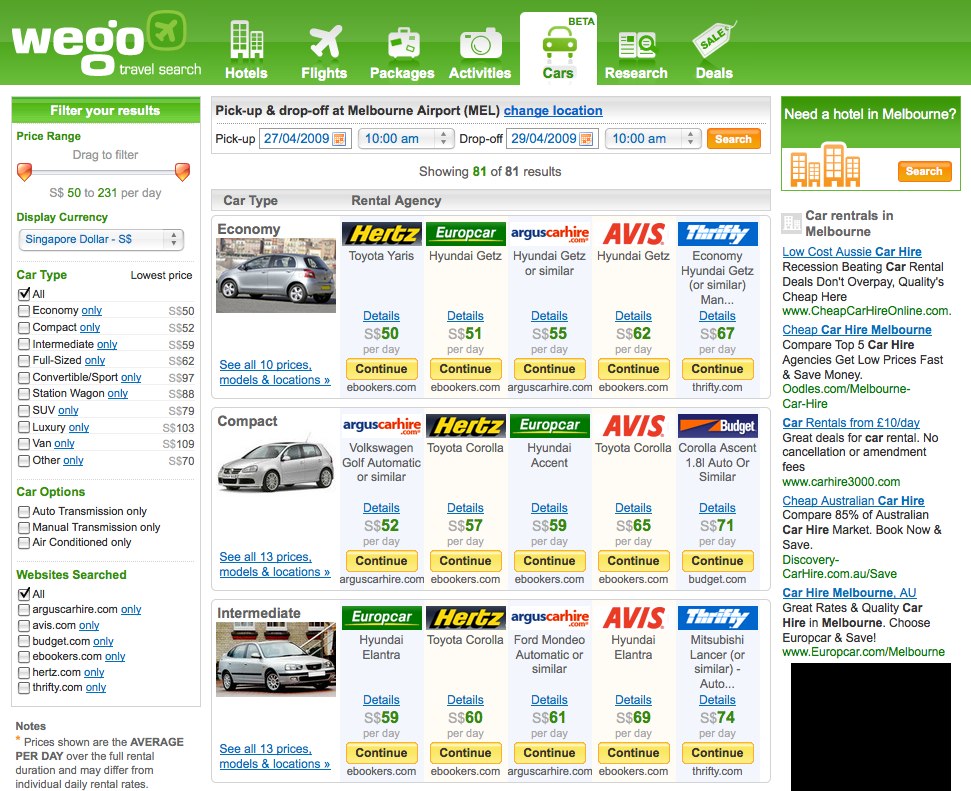Check the Manual Transmission only checkbox
Viewport: 971px width, 791px height.
[24, 527]
